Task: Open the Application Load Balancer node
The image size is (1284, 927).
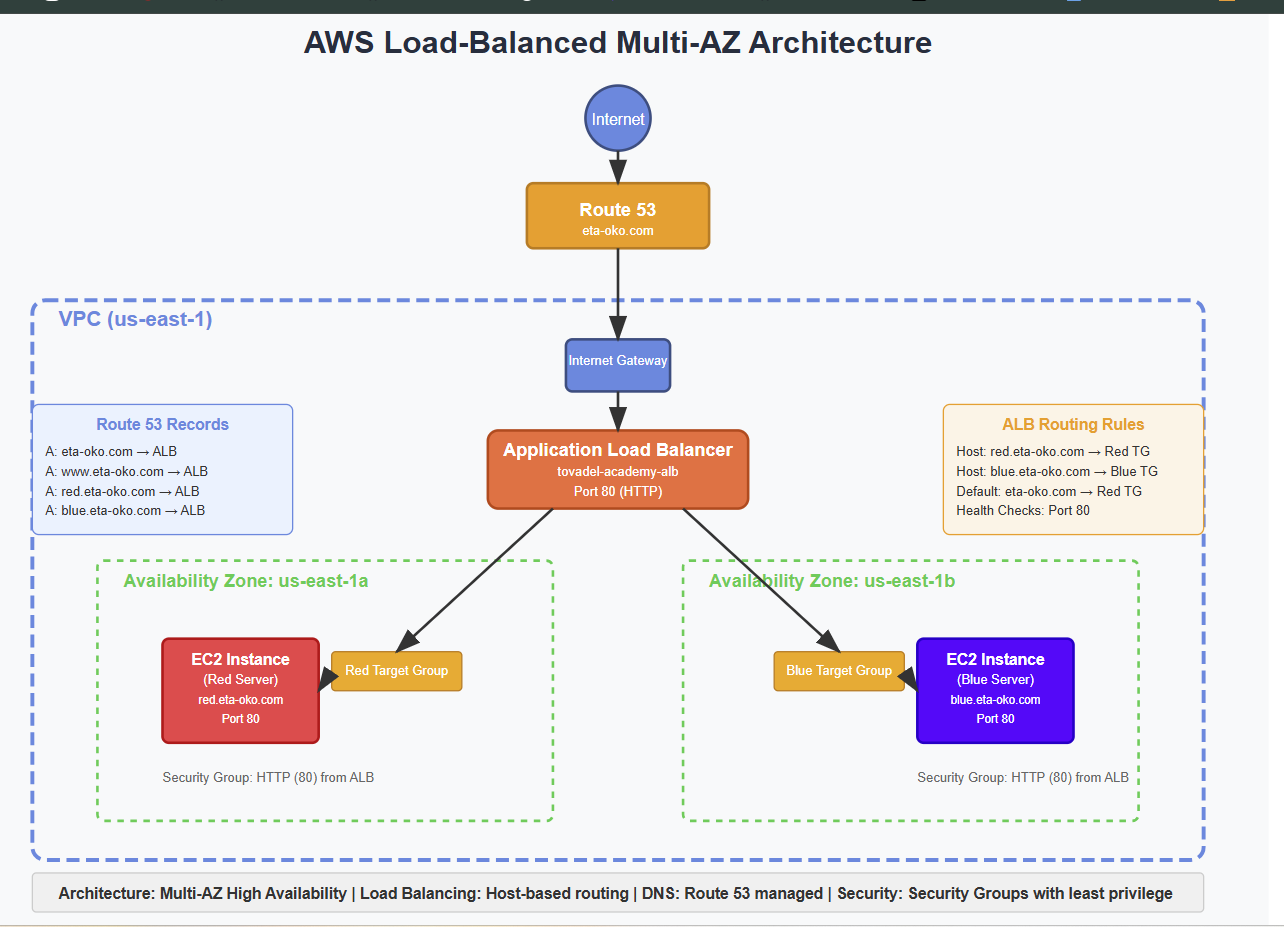Action: click(x=617, y=469)
